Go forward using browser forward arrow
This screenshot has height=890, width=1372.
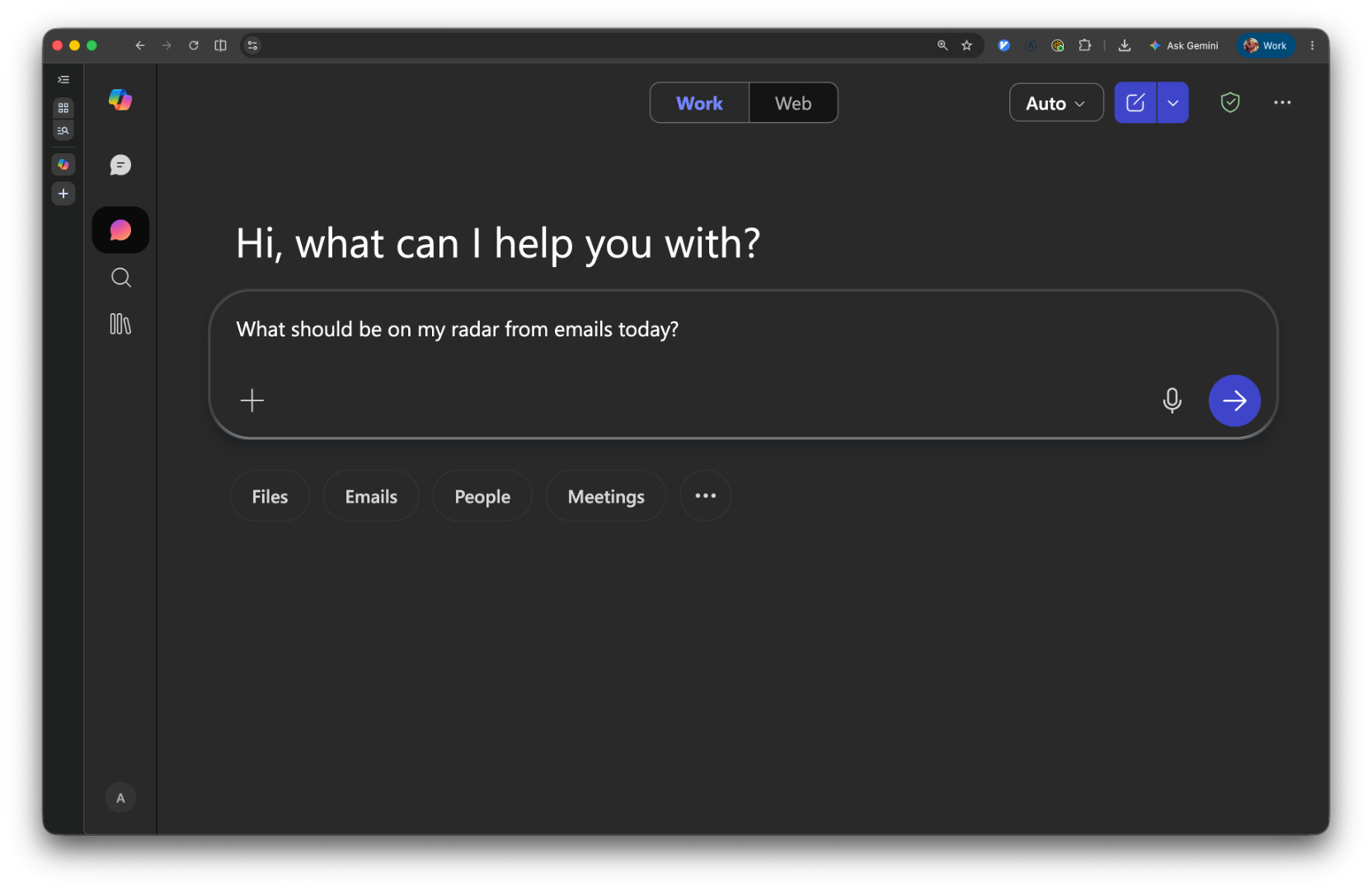click(x=167, y=45)
